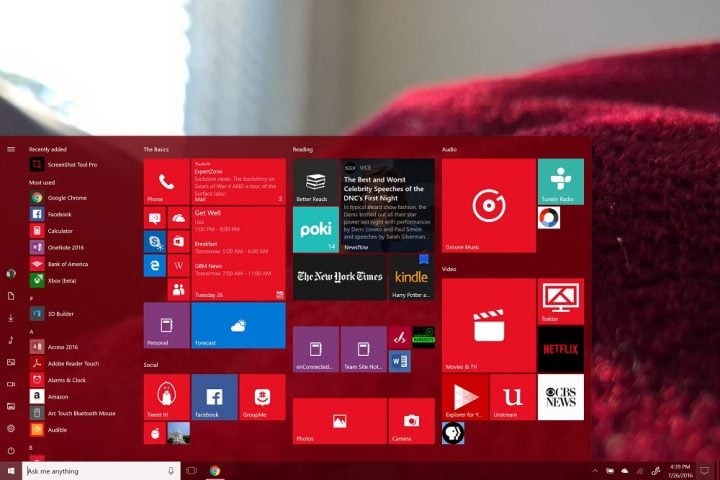Open the Pictures folder sidebar icon
This screenshot has width=720, height=480.
click(x=11, y=362)
